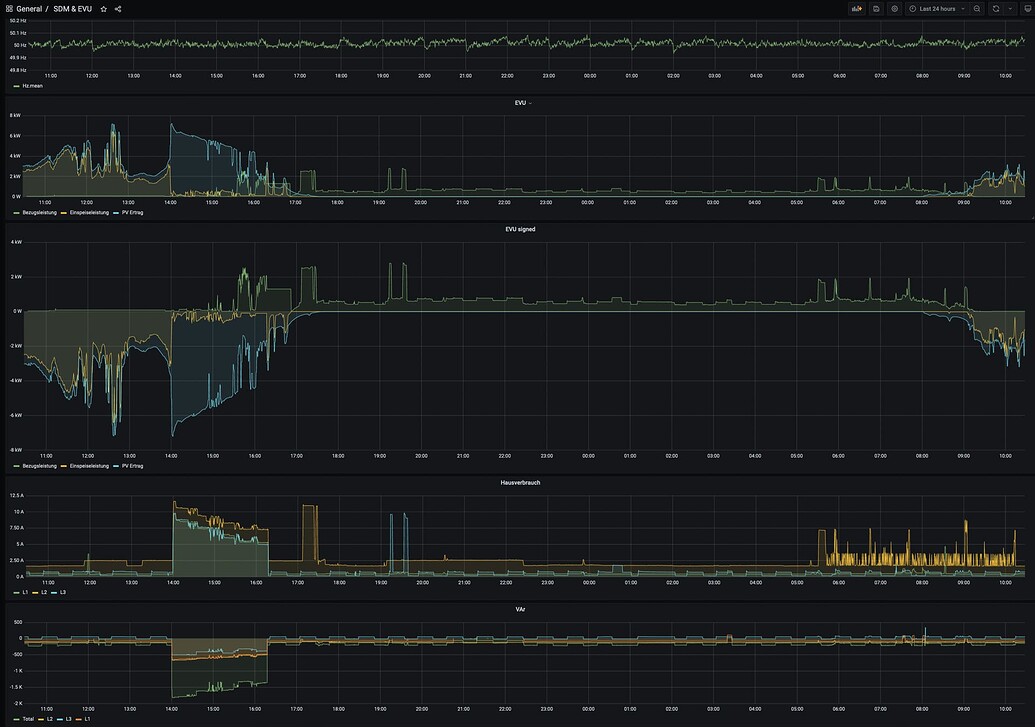1035x727 pixels.
Task: Go to the General folder breadcrumb
Action: [29, 9]
